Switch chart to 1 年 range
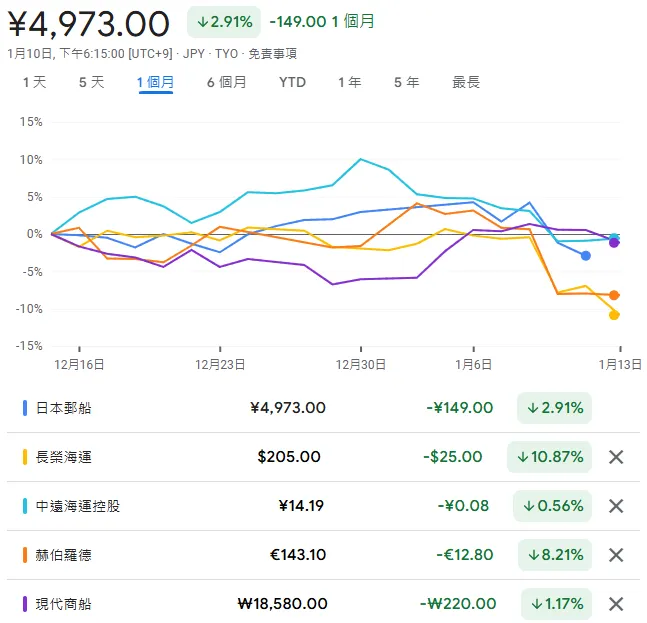This screenshot has height=623, width=647. point(349,82)
